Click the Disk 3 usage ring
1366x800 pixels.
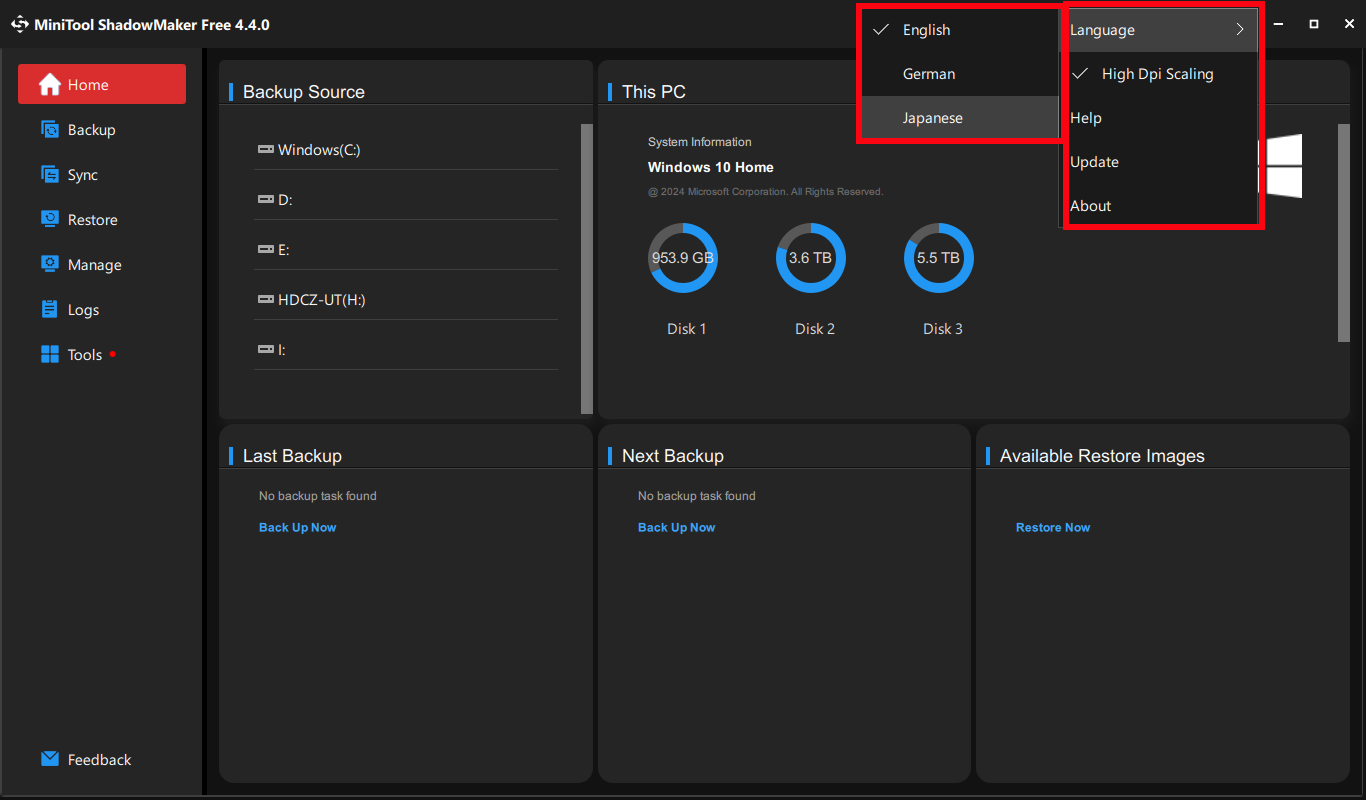(x=939, y=258)
